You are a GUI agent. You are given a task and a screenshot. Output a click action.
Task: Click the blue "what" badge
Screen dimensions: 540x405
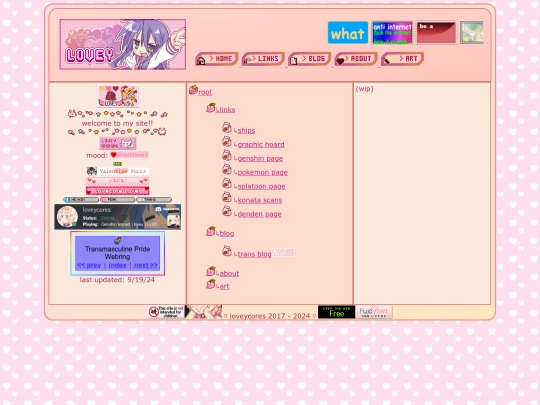348,33
